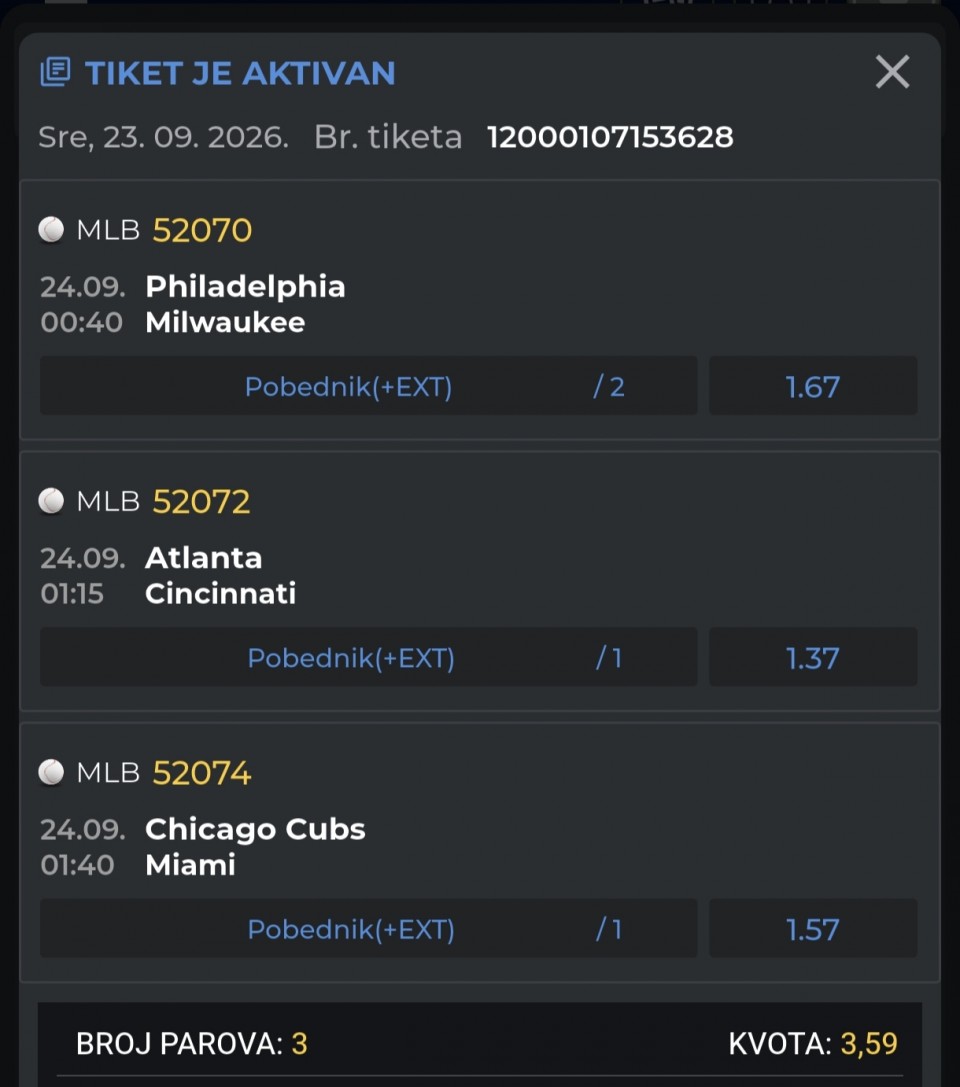Screen dimensions: 960x1087
Task: Click match code 52070
Action: point(202,230)
